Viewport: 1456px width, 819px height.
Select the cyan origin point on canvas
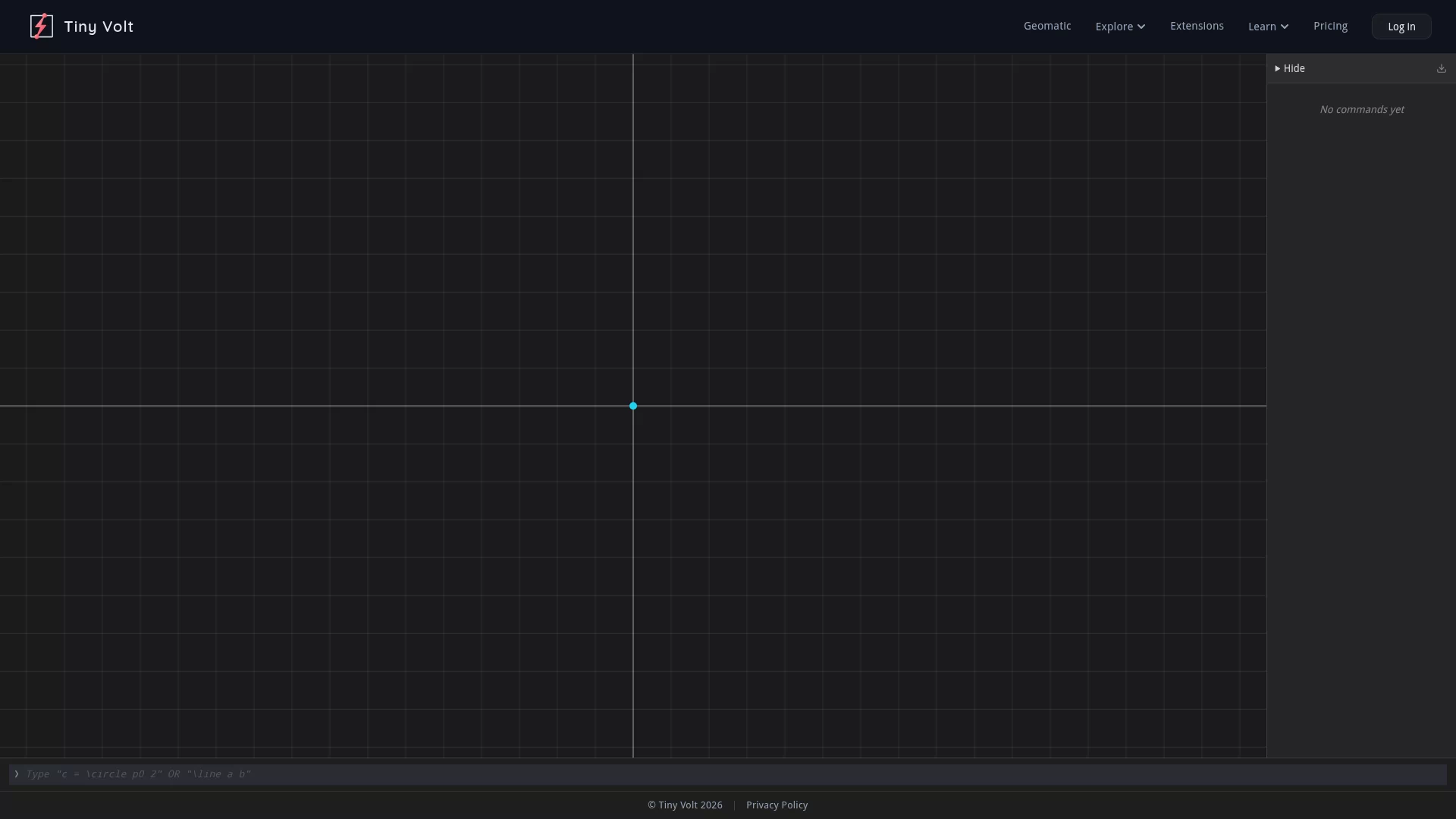[633, 406]
